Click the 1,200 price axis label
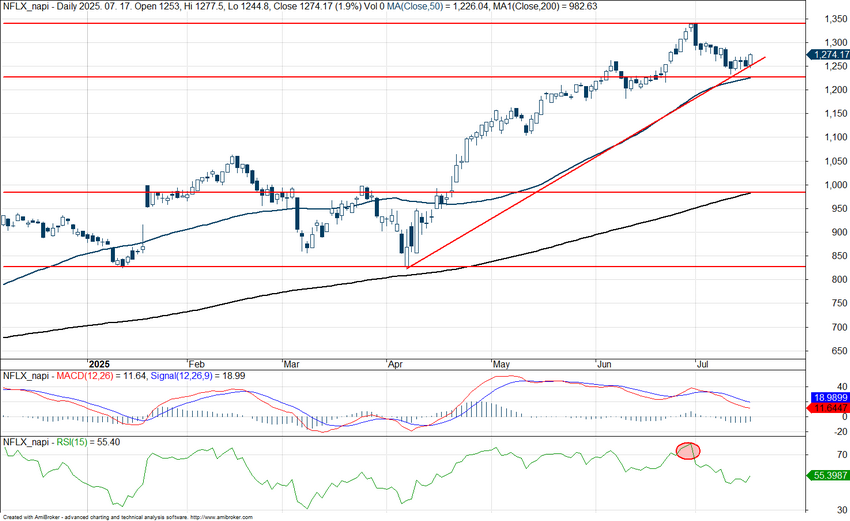The width and height of the screenshot is (850, 521). pos(835,90)
